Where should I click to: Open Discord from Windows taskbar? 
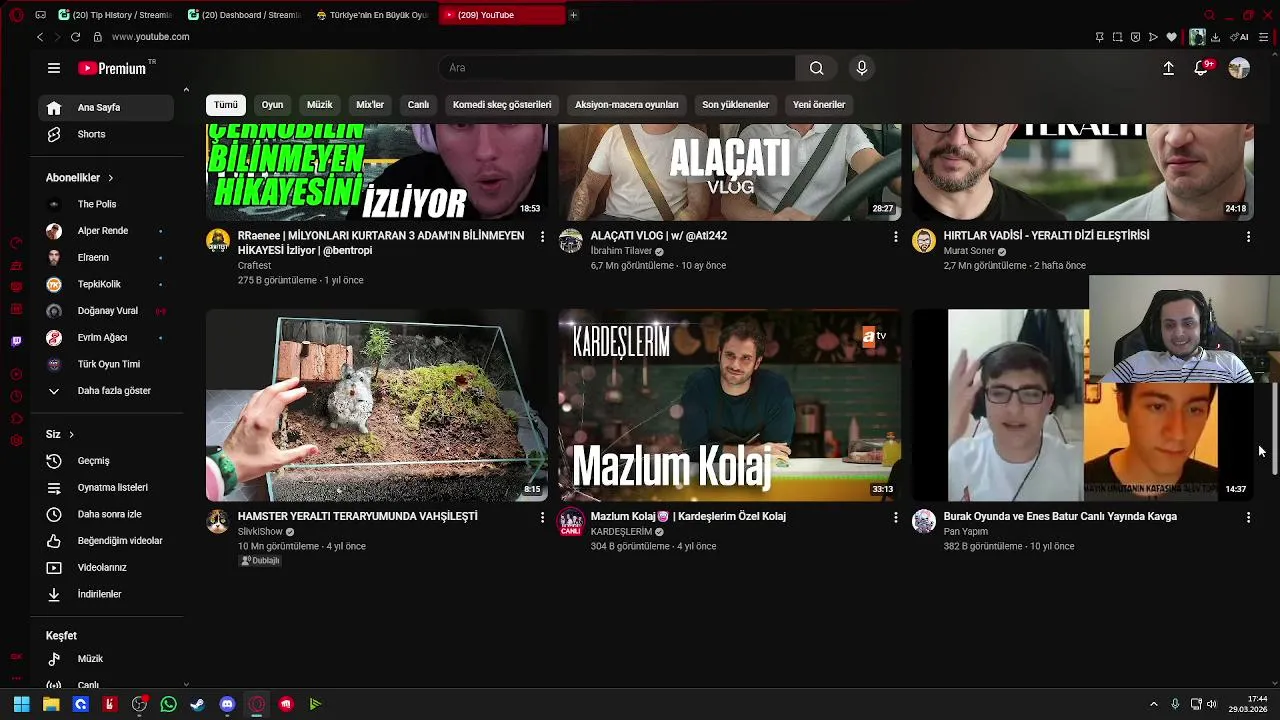pyautogui.click(x=227, y=704)
